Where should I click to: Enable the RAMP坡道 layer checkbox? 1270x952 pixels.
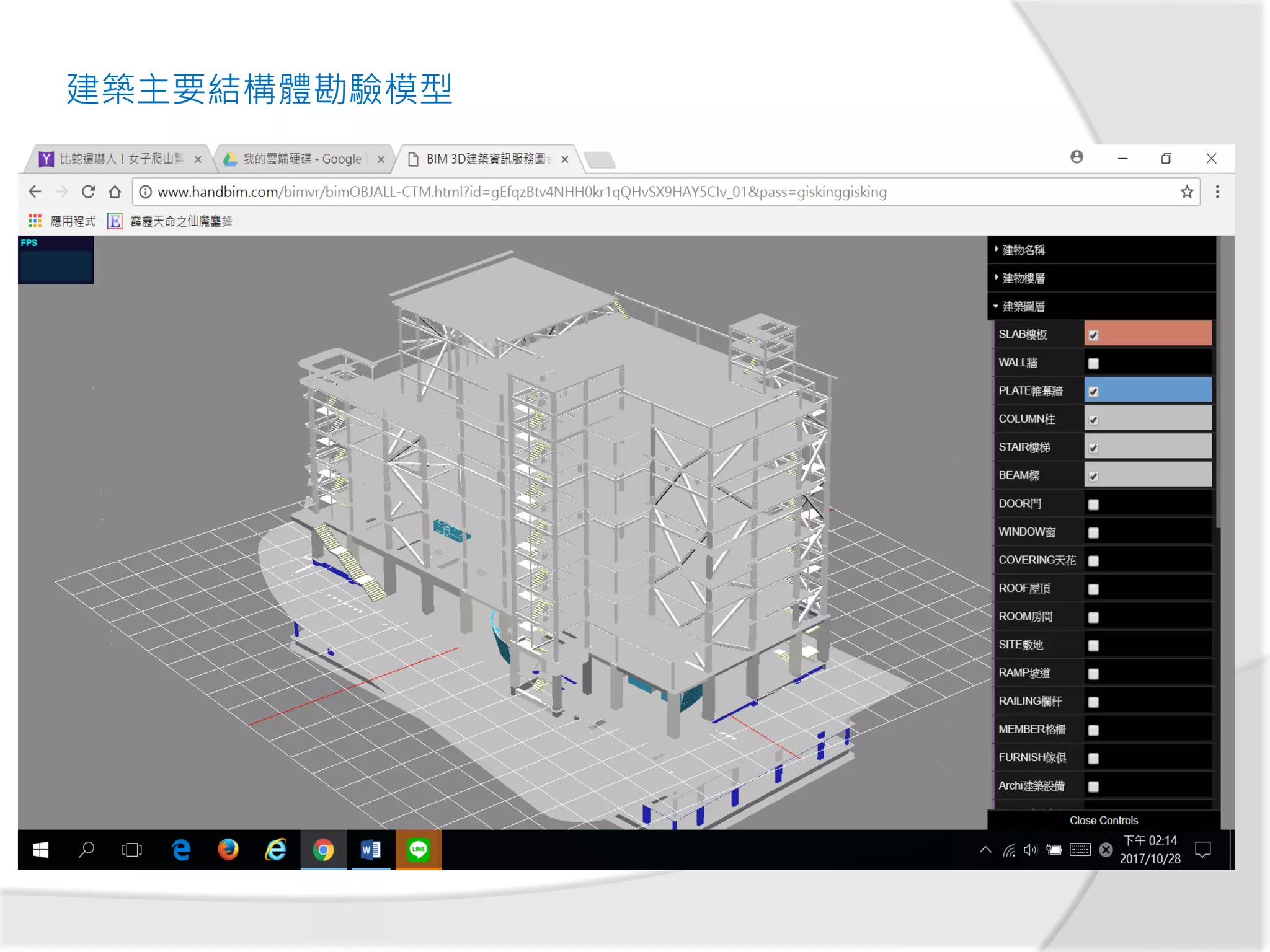pos(1094,674)
